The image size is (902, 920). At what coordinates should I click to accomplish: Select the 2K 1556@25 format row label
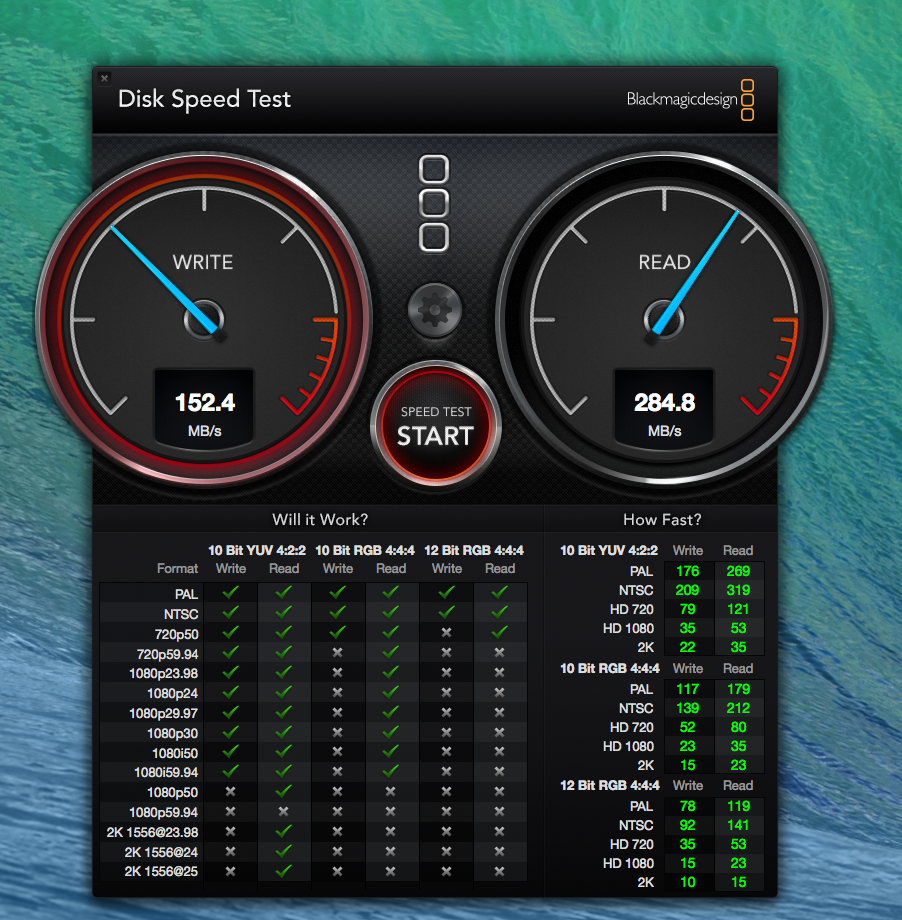click(161, 871)
